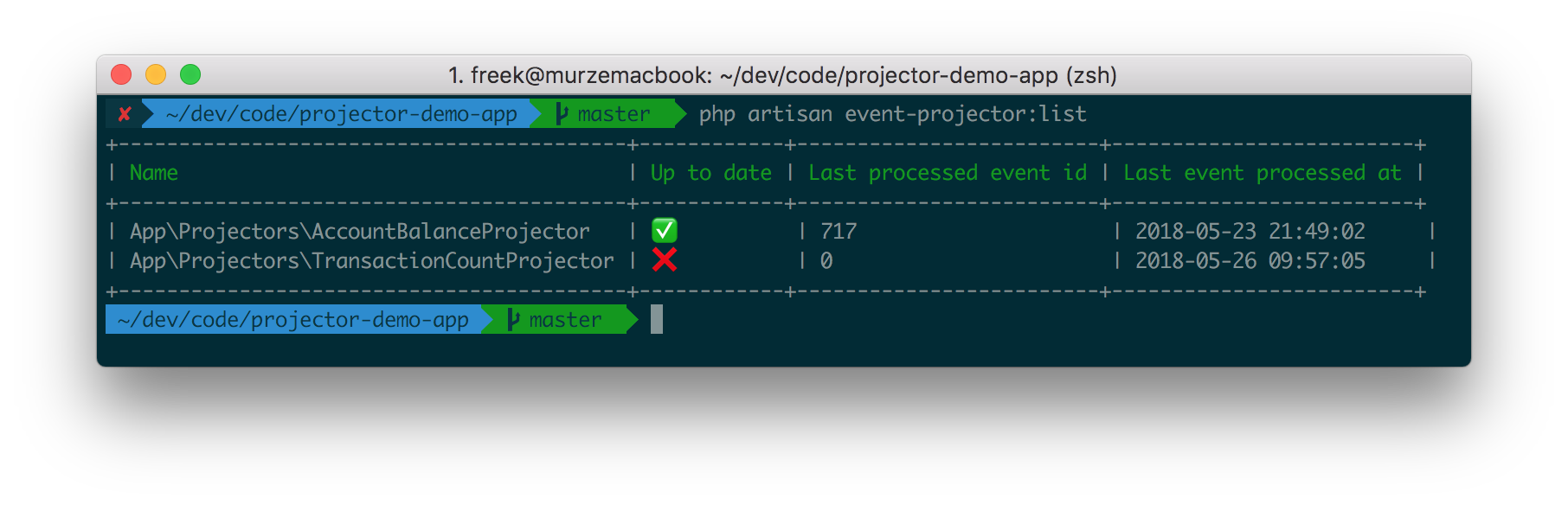Click the red cross for TransactionCountProjector
The width and height of the screenshot is (1568, 505).
tap(665, 260)
